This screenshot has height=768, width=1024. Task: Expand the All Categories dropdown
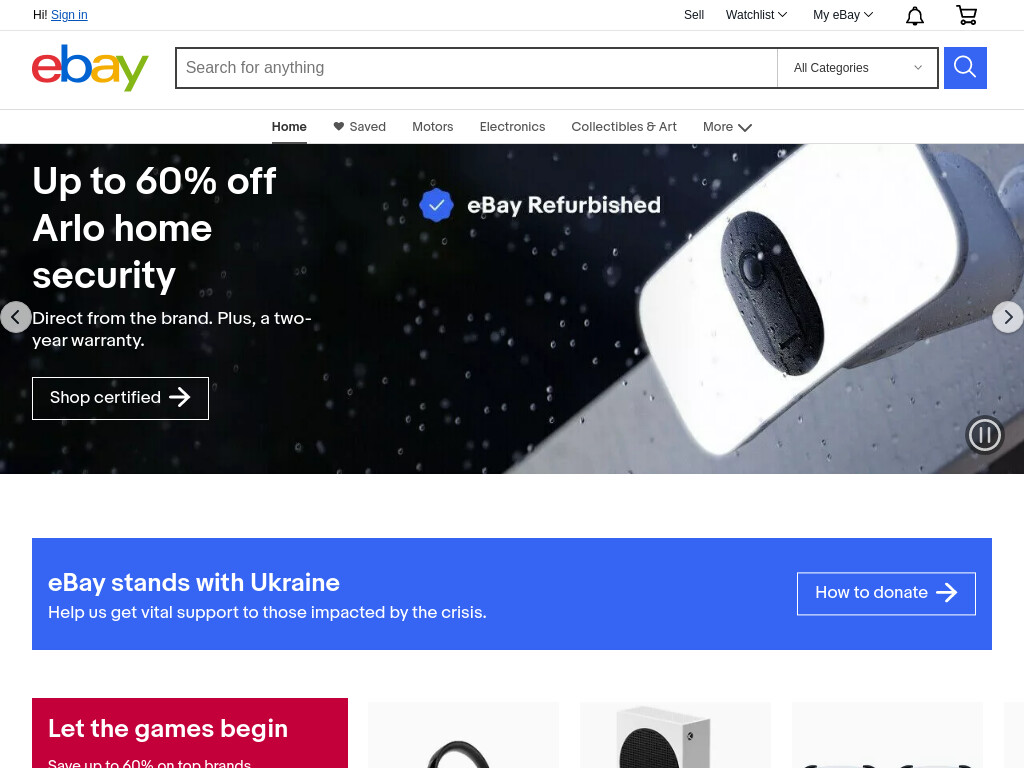click(857, 67)
